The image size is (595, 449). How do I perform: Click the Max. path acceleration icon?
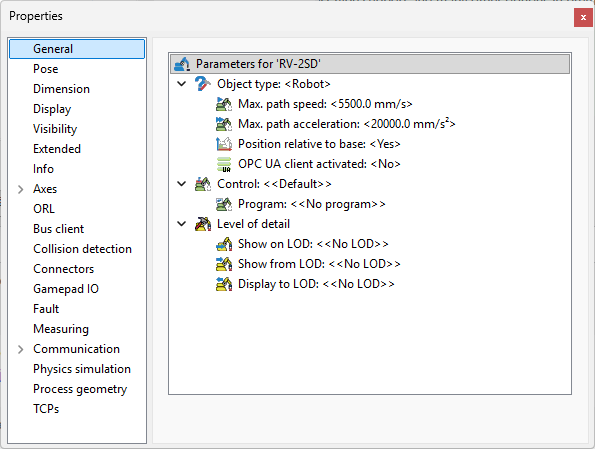pos(224,124)
